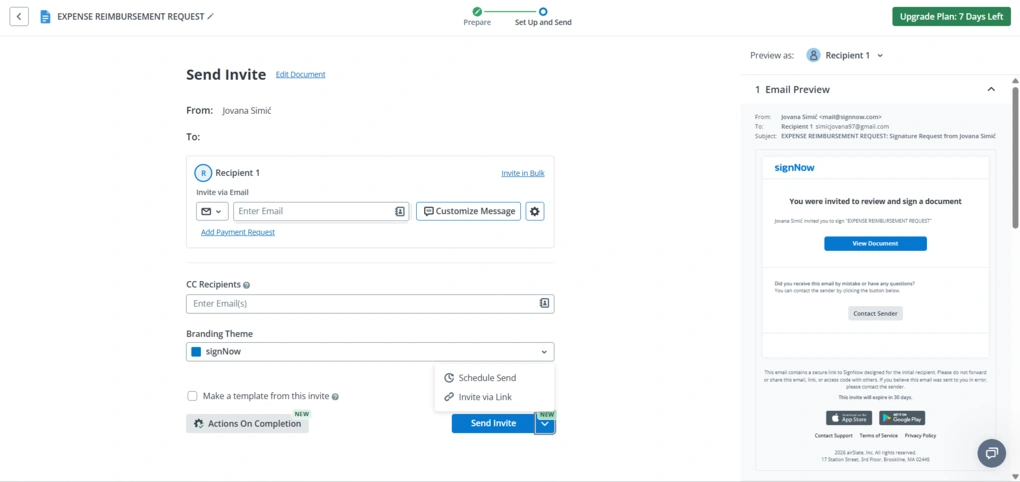Open the Edit Document link

click(300, 74)
